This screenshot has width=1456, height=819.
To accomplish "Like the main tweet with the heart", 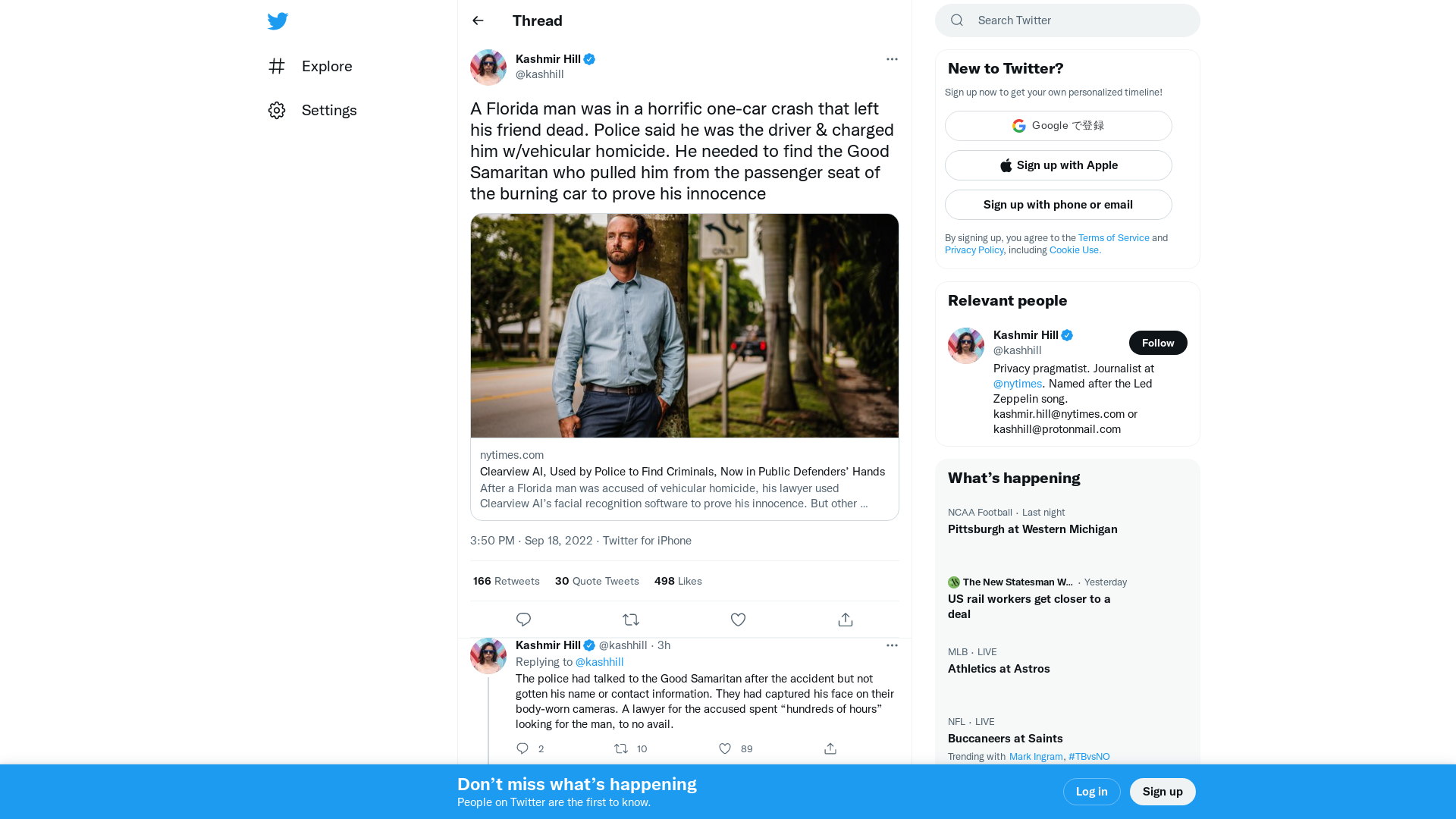I will (x=738, y=620).
